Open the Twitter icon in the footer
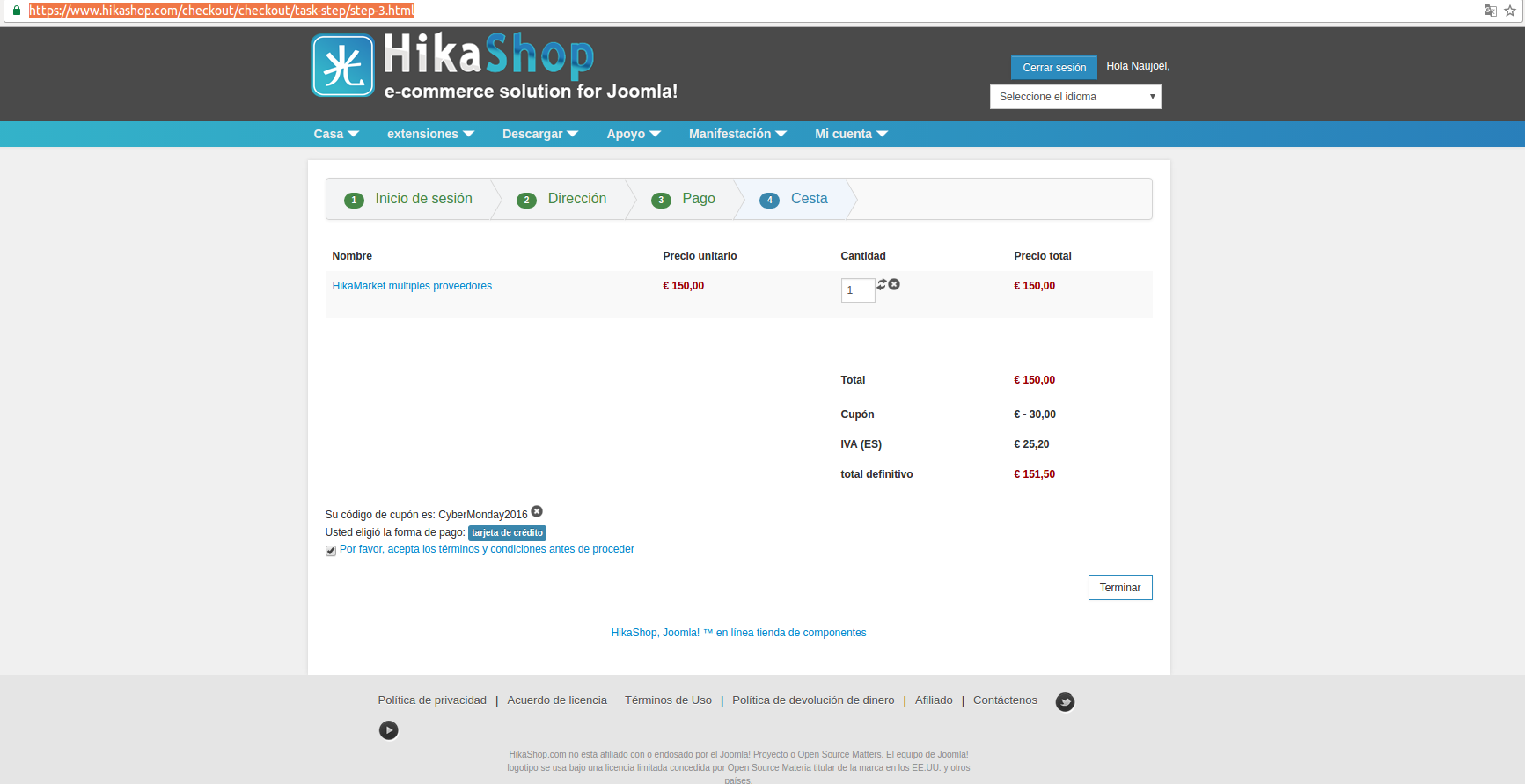The image size is (1525, 784). point(1065,701)
